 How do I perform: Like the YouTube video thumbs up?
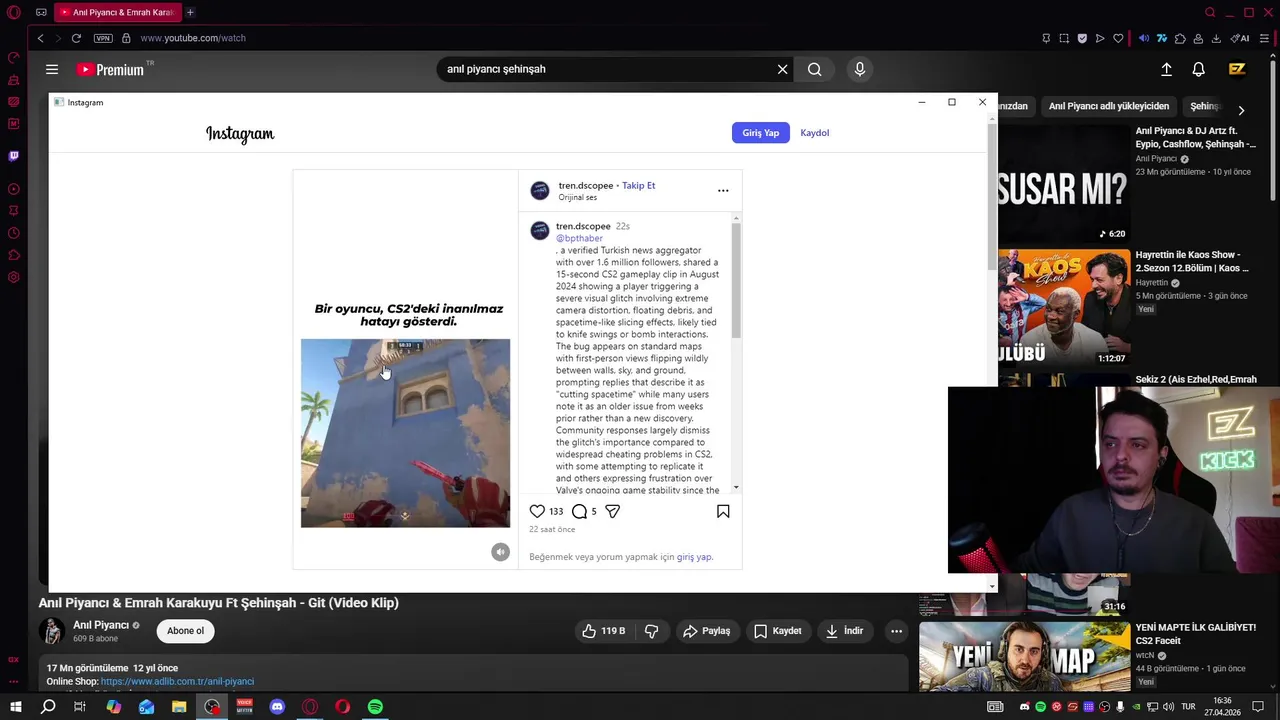click(x=604, y=631)
